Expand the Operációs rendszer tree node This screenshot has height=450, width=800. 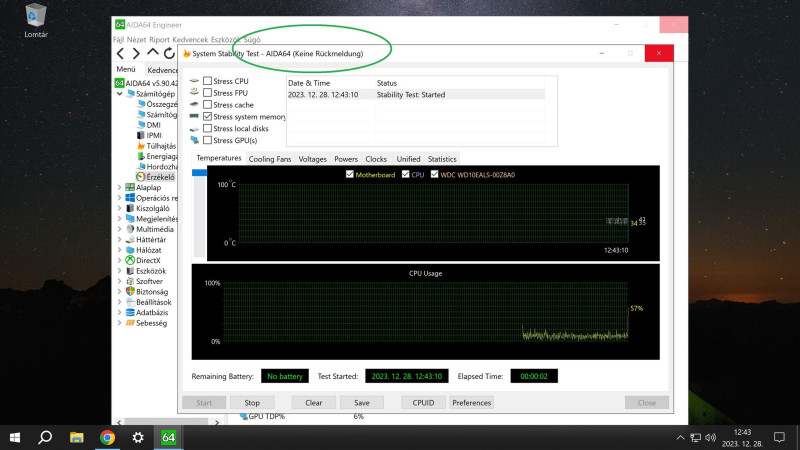click(x=119, y=198)
